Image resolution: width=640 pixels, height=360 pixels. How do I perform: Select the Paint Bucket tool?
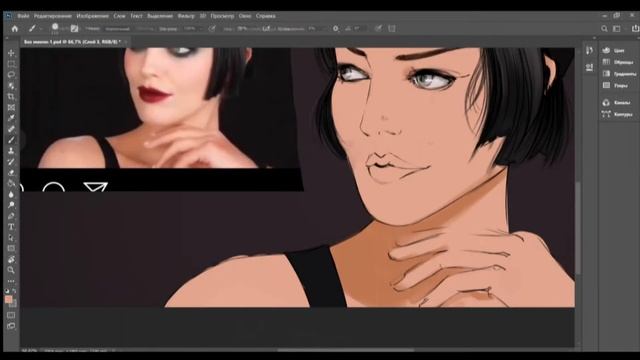pyautogui.click(x=11, y=183)
